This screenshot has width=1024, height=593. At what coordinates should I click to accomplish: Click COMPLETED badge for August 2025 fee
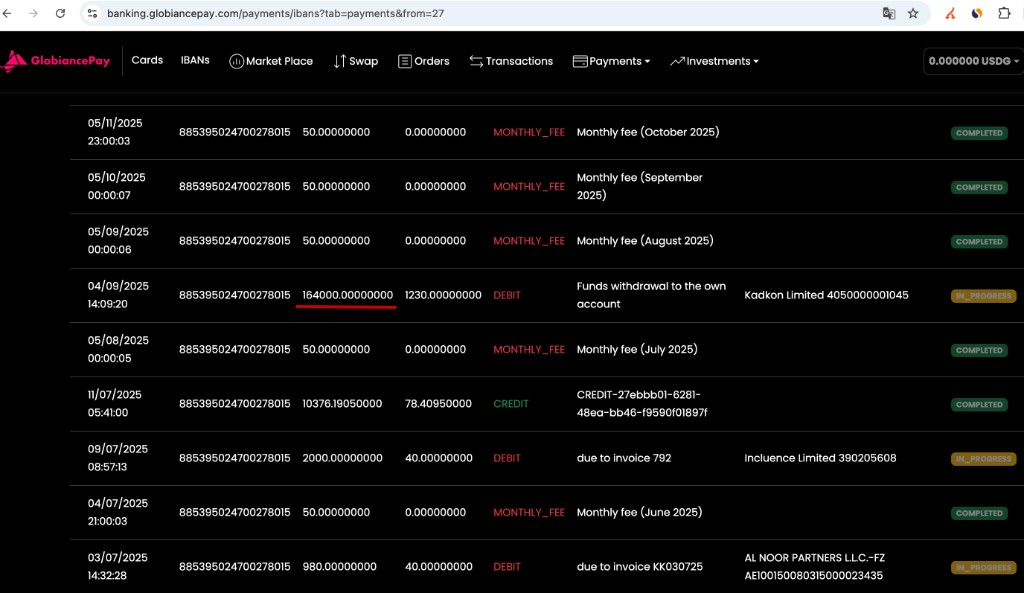pyautogui.click(x=979, y=242)
